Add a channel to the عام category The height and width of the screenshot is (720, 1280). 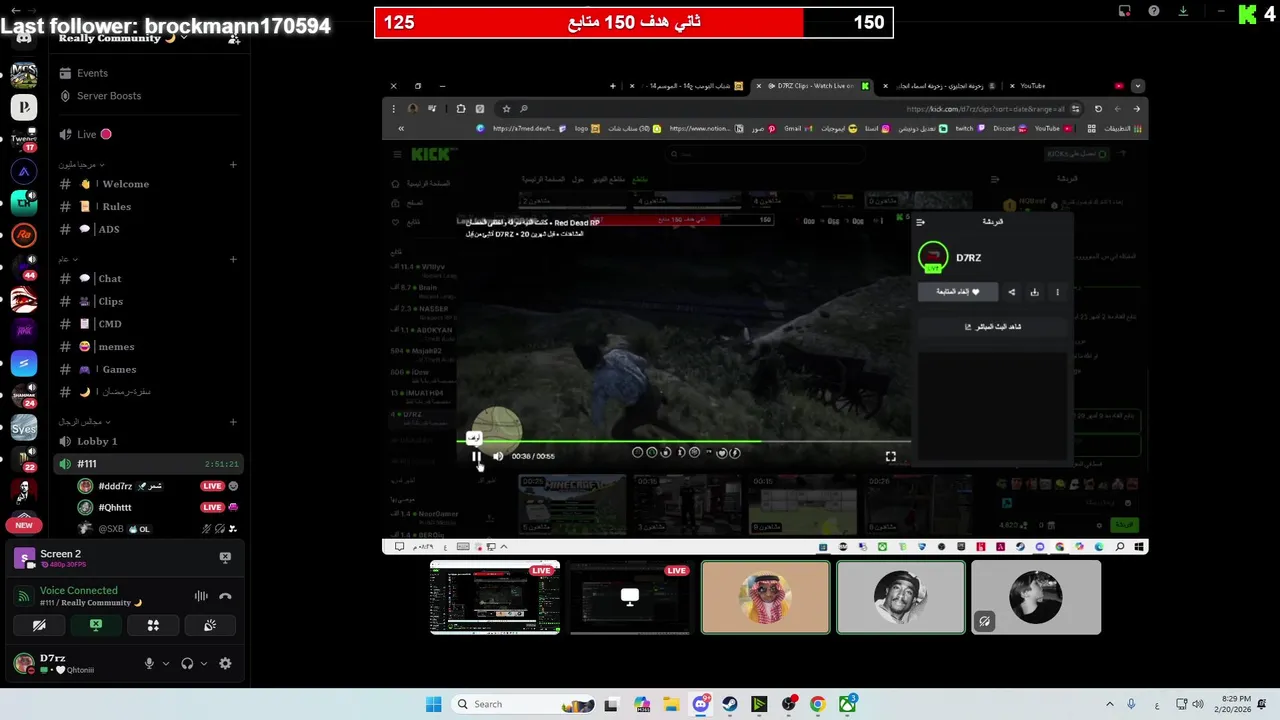(233, 259)
